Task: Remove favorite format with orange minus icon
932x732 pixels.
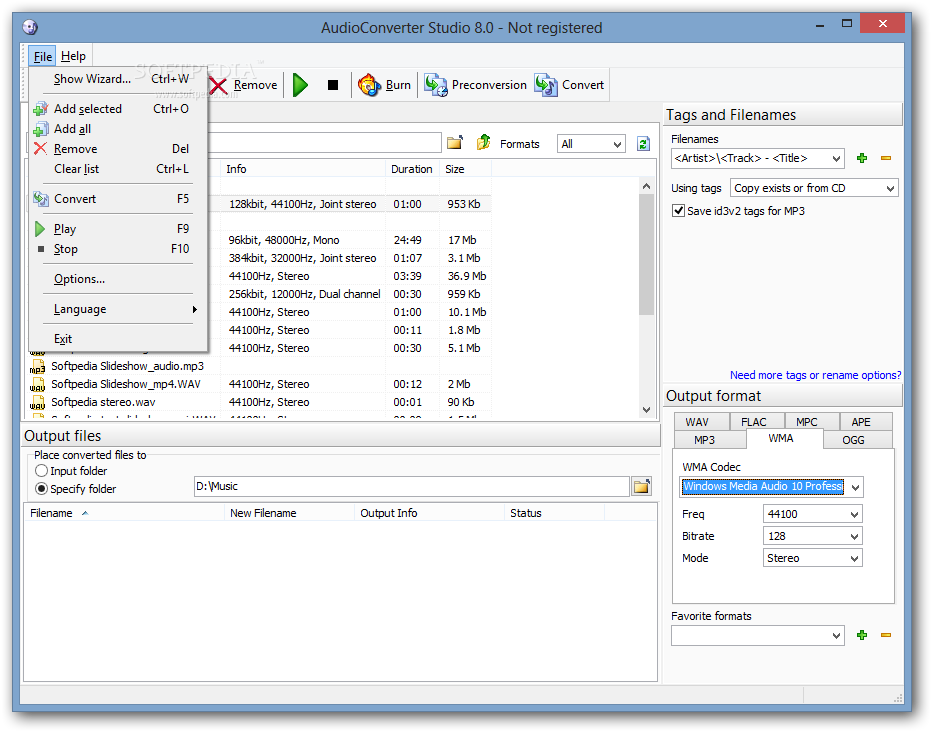Action: click(x=886, y=635)
